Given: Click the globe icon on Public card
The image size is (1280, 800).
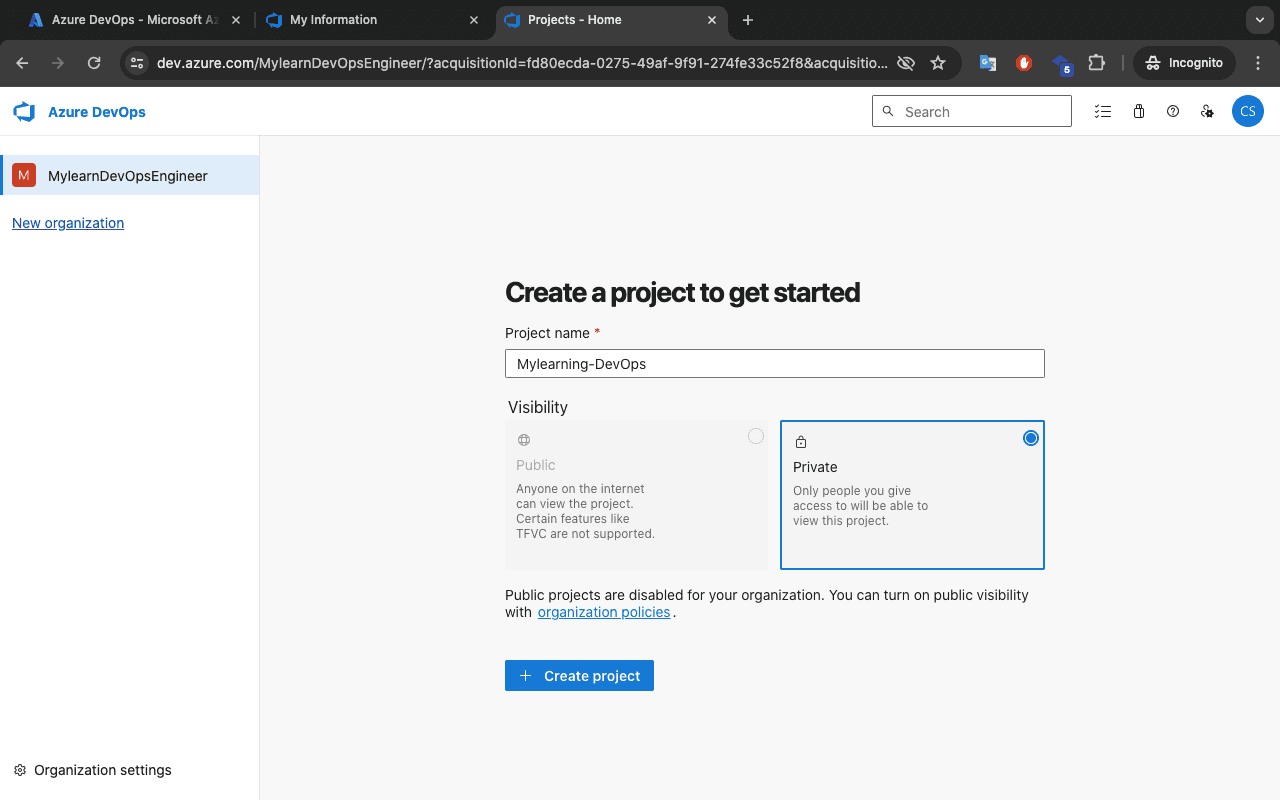Looking at the screenshot, I should tap(524, 440).
